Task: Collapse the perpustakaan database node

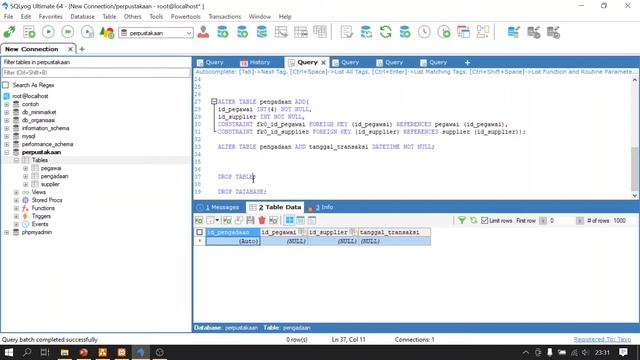Action: click(x=7, y=152)
